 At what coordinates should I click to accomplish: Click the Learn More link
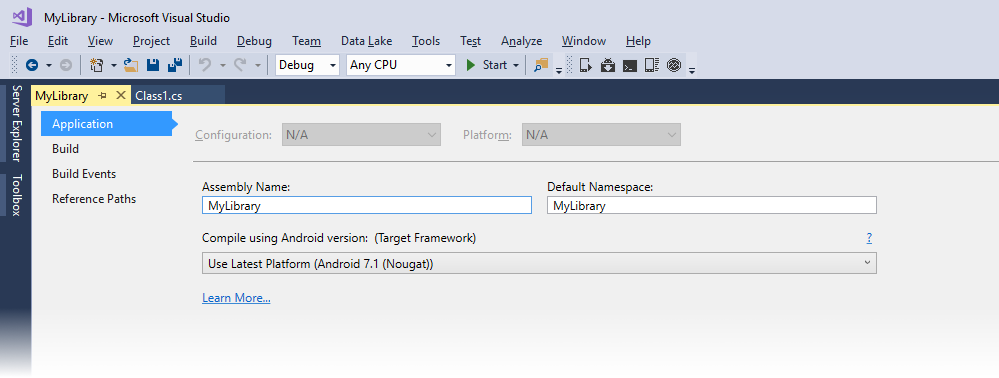pos(236,298)
